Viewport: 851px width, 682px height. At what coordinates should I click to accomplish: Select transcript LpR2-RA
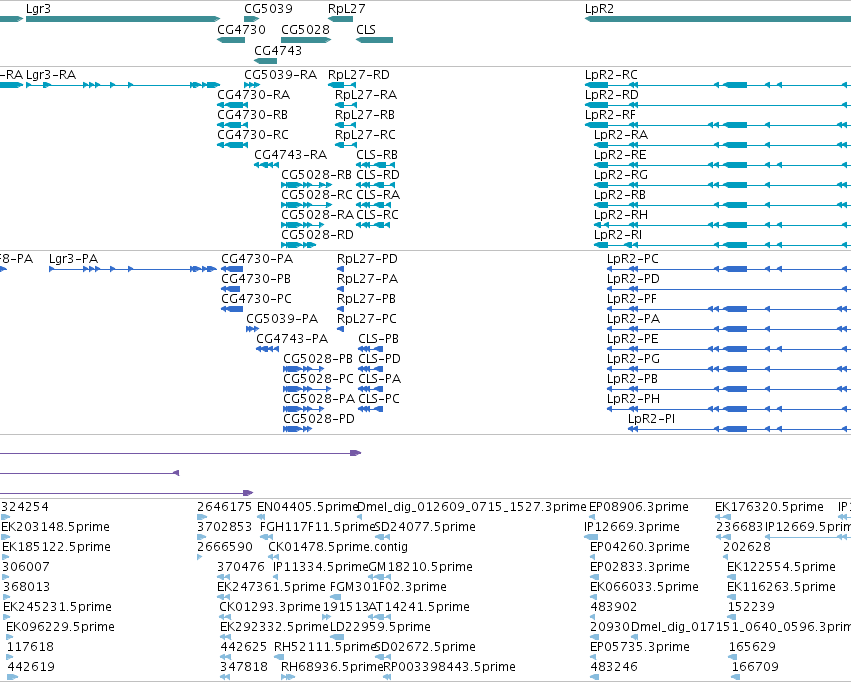621,135
